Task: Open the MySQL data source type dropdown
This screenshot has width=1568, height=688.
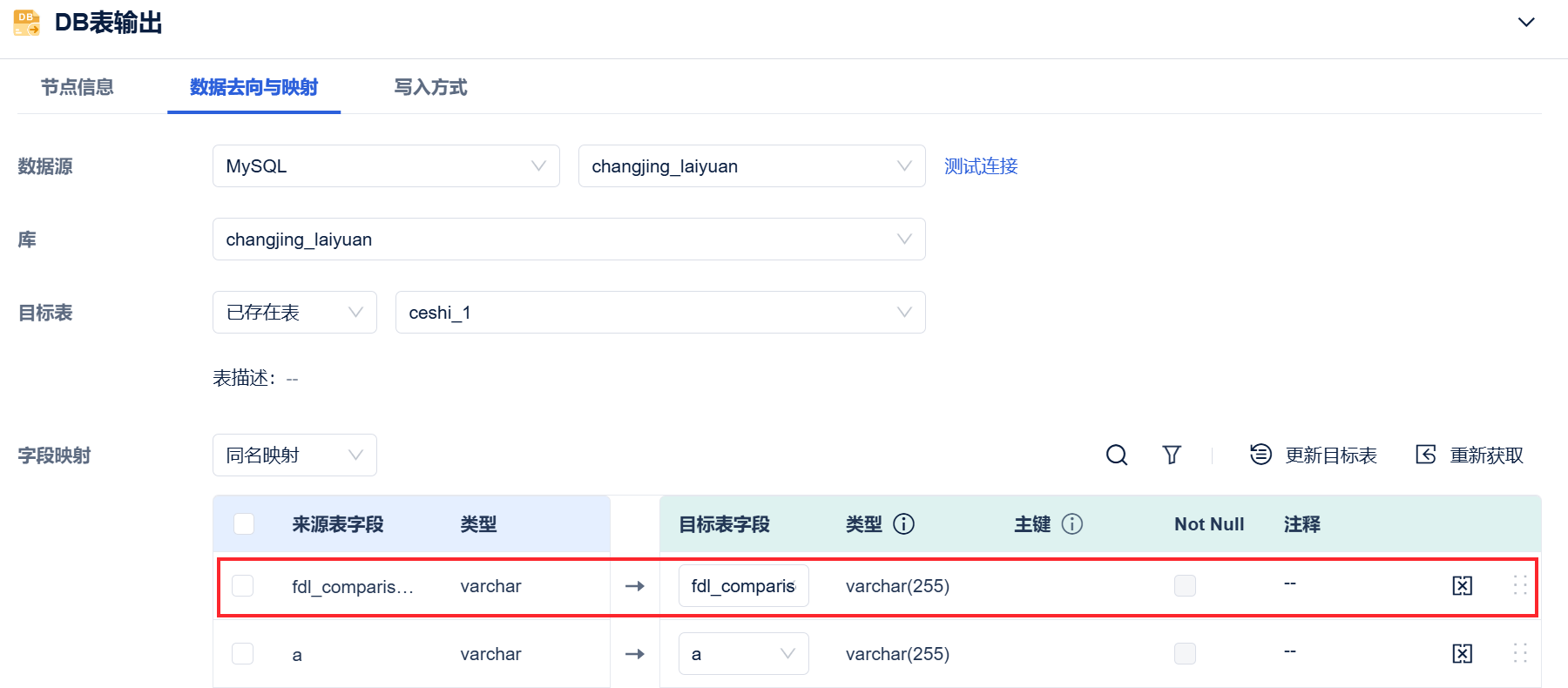Action: pyautogui.click(x=386, y=166)
